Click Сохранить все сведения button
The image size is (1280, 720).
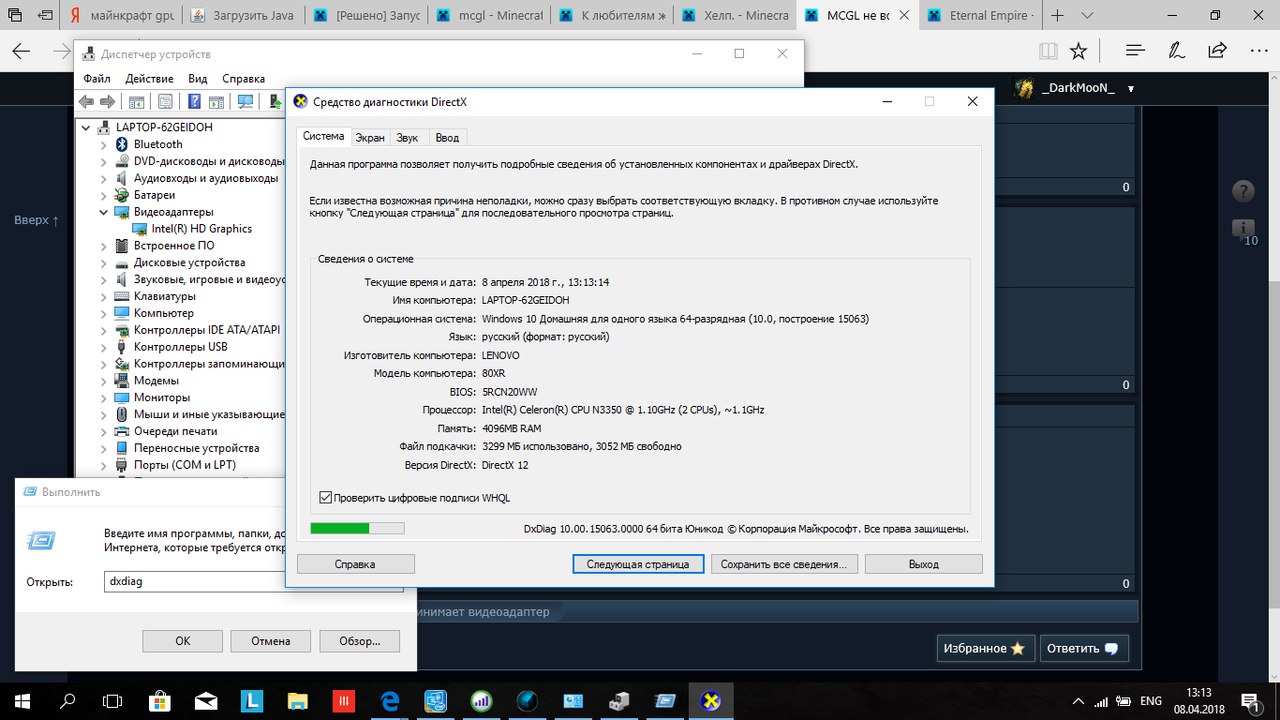pyautogui.click(x=784, y=564)
